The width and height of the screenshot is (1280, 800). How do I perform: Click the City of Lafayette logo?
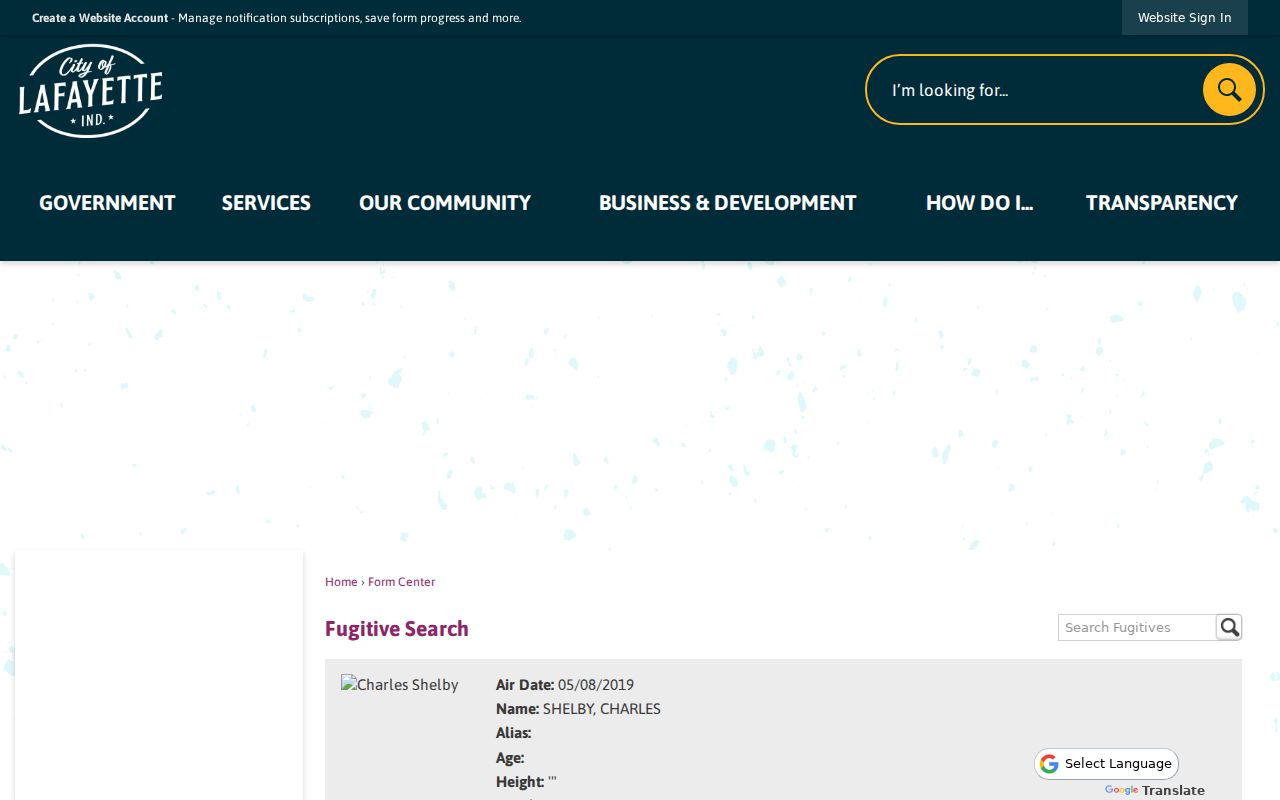click(x=90, y=91)
